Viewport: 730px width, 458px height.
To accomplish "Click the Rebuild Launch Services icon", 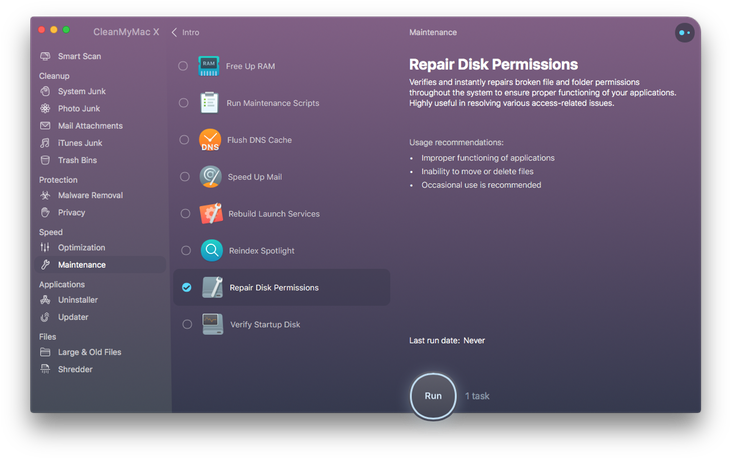I will pos(210,213).
